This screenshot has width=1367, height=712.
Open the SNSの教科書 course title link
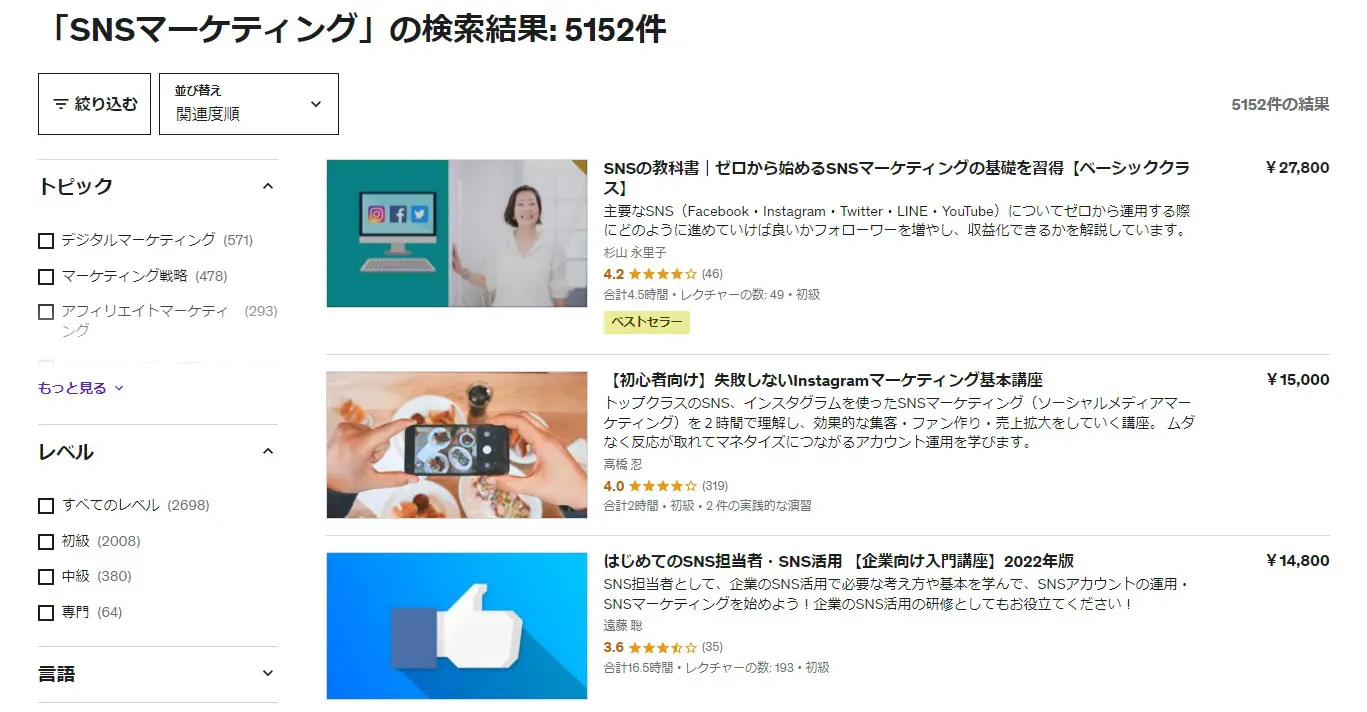click(x=897, y=178)
